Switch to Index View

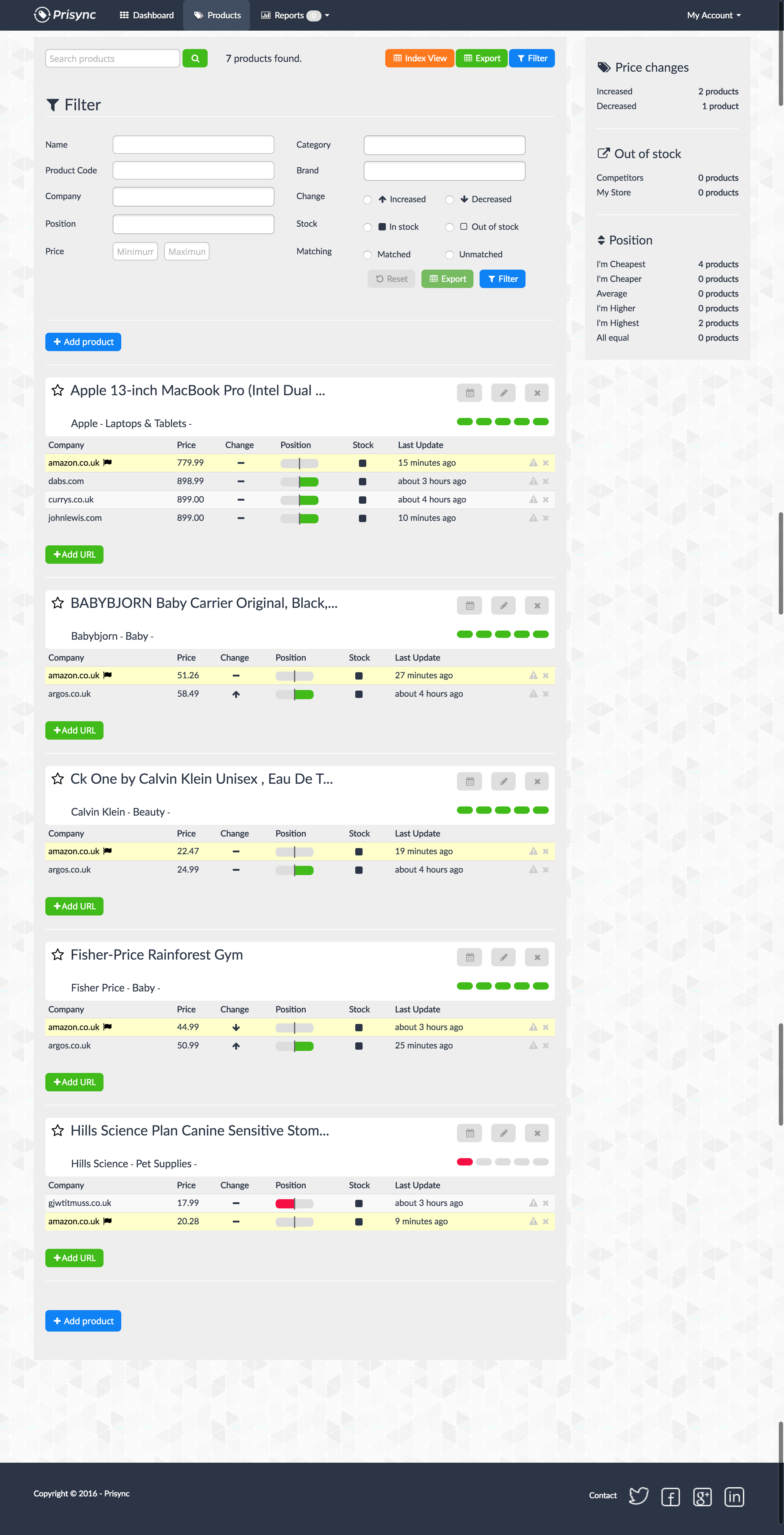pyautogui.click(x=419, y=59)
